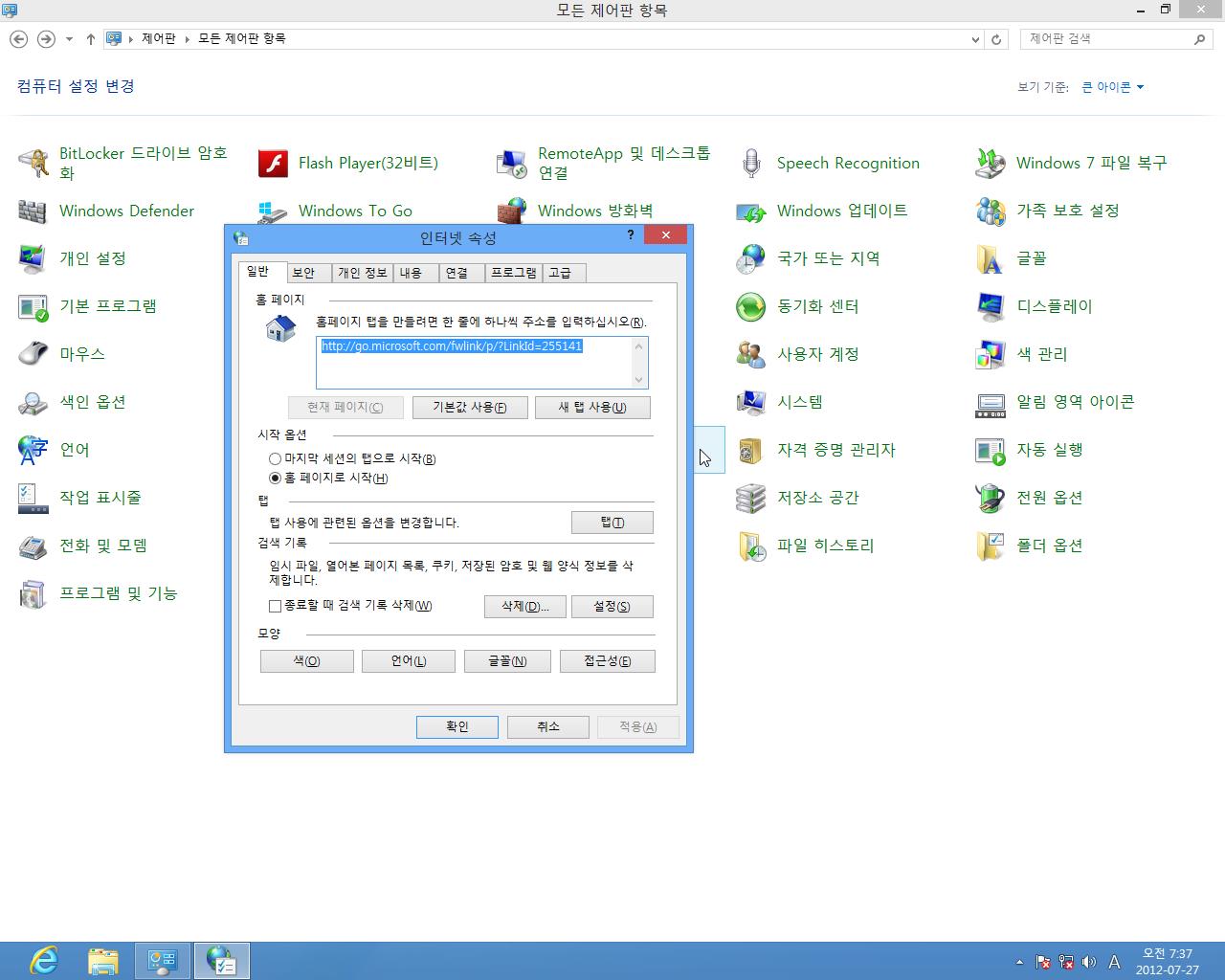
Task: Click 탭(T) settings button
Action: pyautogui.click(x=612, y=523)
